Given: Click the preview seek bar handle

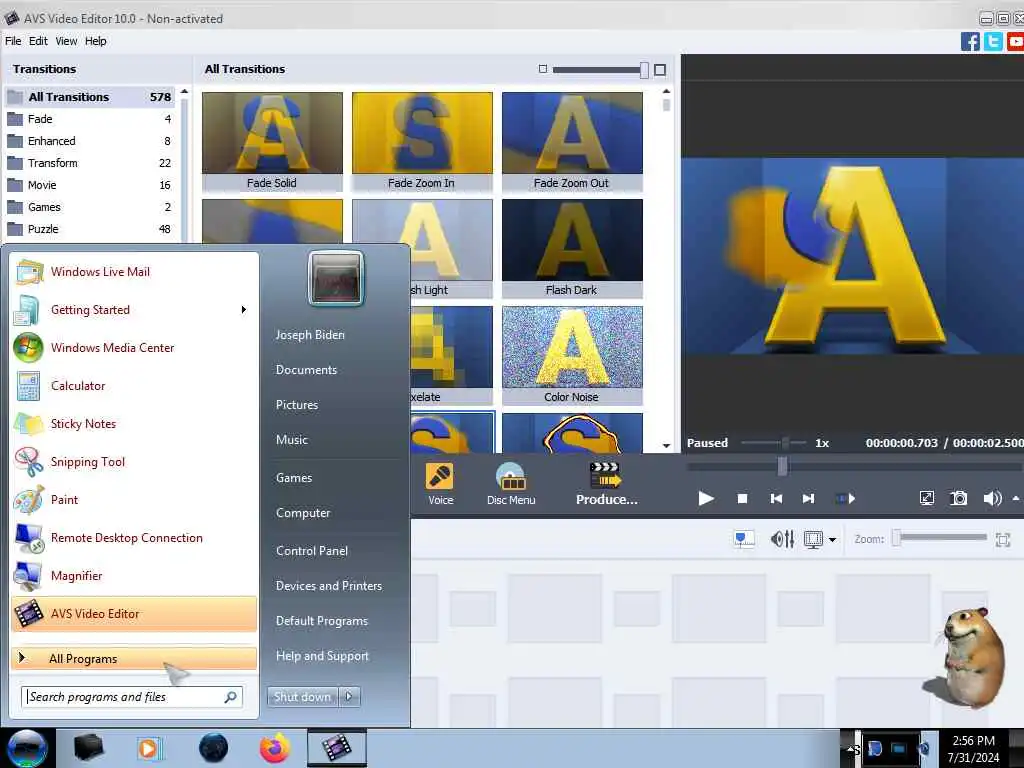Looking at the screenshot, I should pyautogui.click(x=782, y=466).
